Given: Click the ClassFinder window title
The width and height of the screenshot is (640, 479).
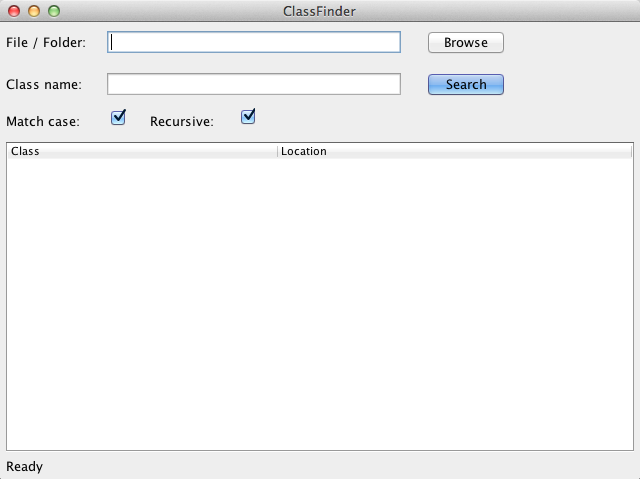Looking at the screenshot, I should (x=319, y=11).
